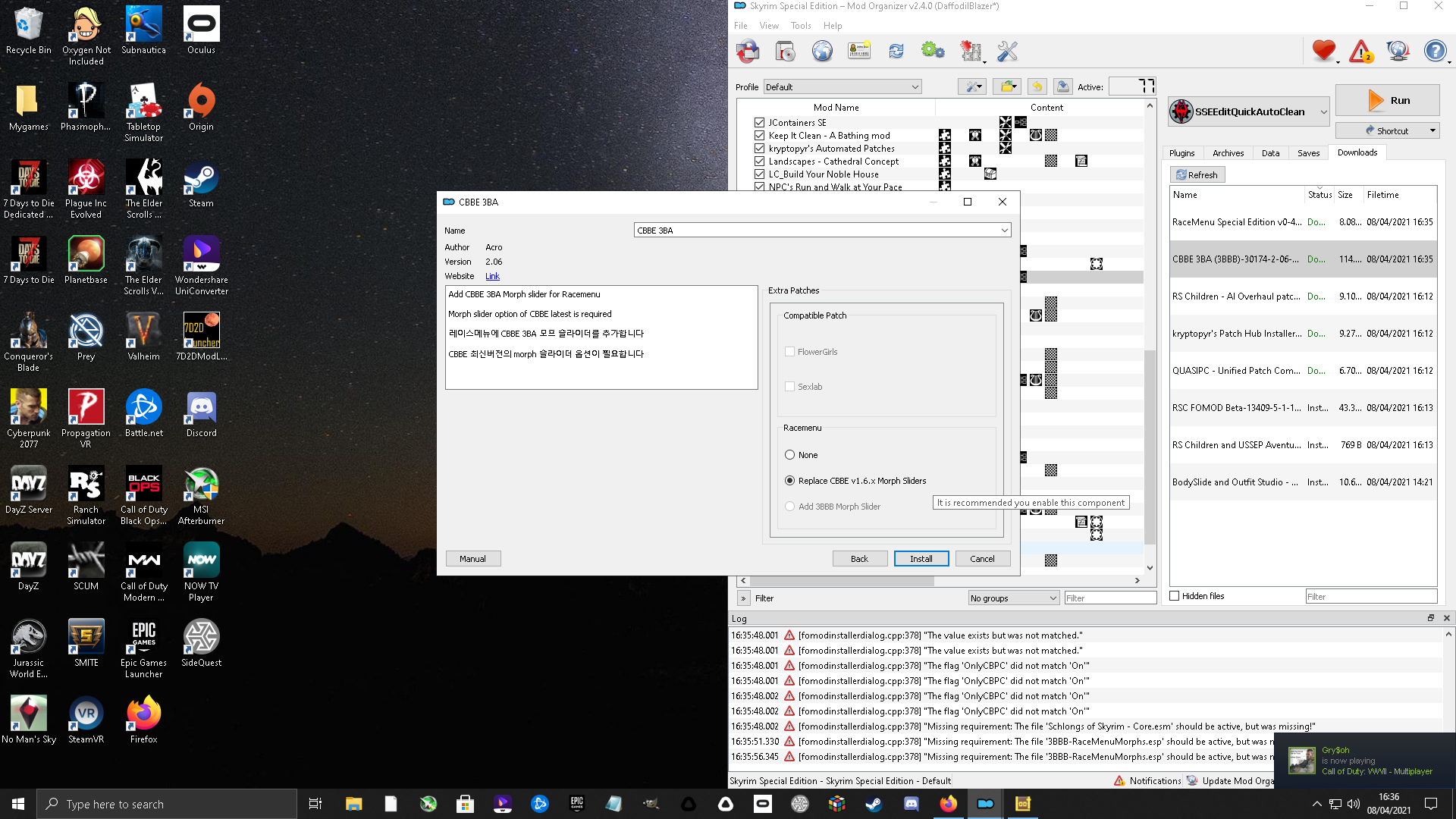Image resolution: width=1456 pixels, height=819 pixels.
Task: Open the Battle.net desktop icon
Action: pyautogui.click(x=143, y=413)
